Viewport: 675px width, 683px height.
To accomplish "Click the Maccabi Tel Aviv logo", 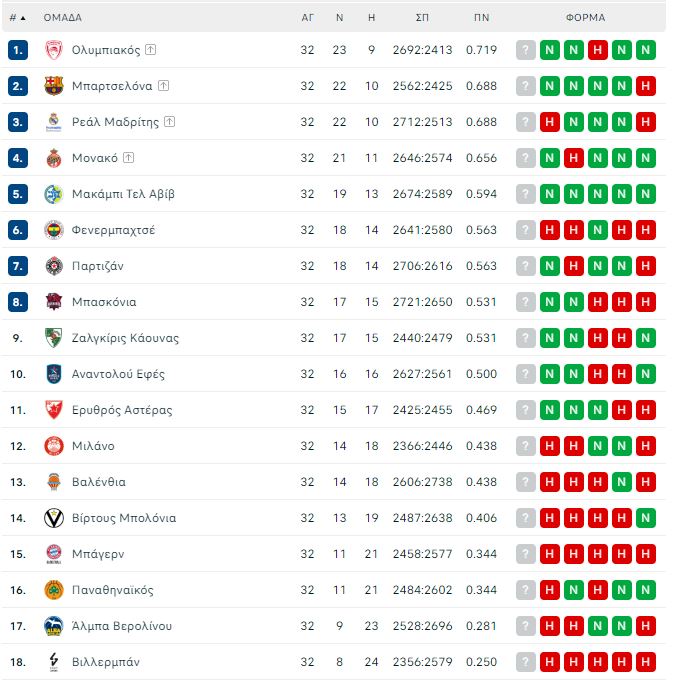I will (x=54, y=194).
